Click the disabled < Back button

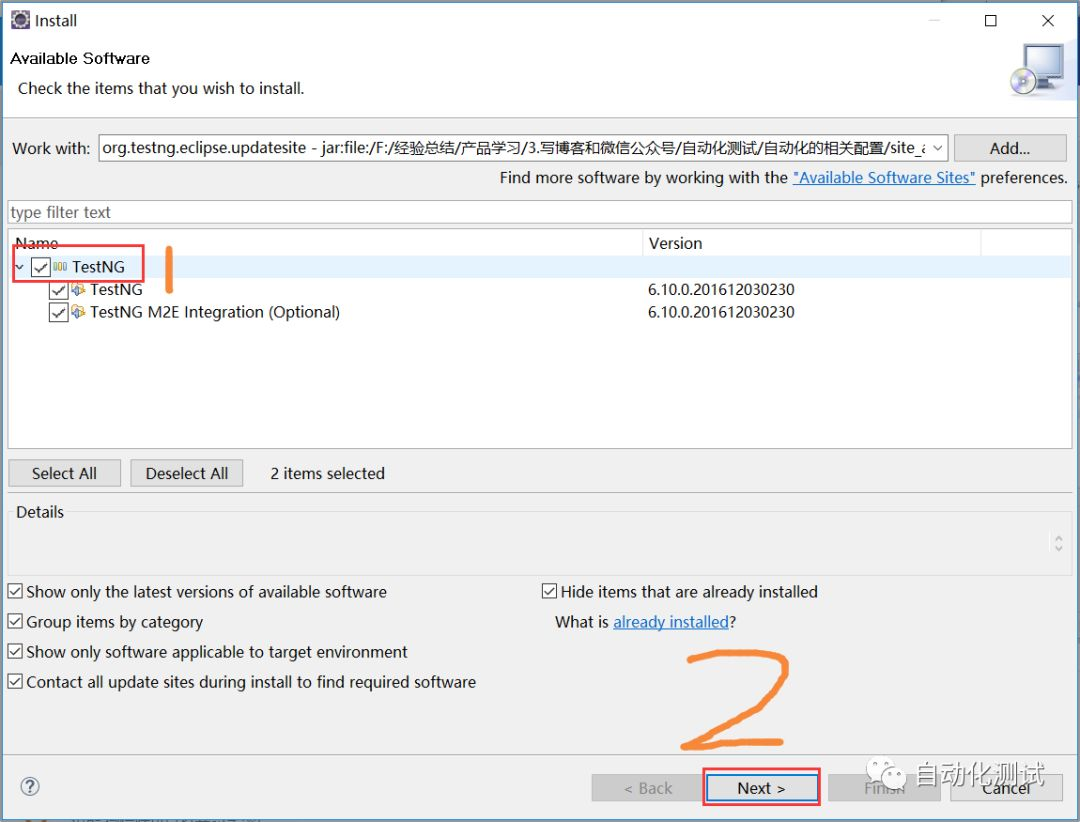click(x=647, y=788)
